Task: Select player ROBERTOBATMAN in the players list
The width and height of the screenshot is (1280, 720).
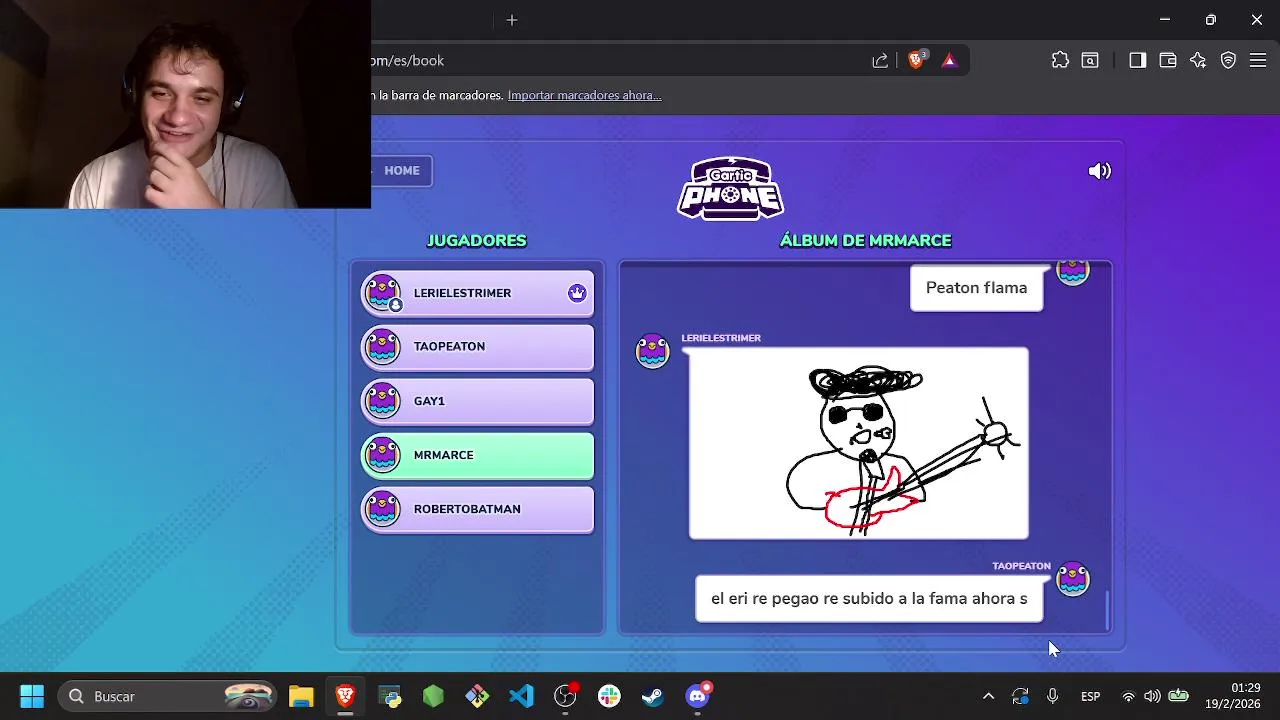Action: click(x=477, y=509)
